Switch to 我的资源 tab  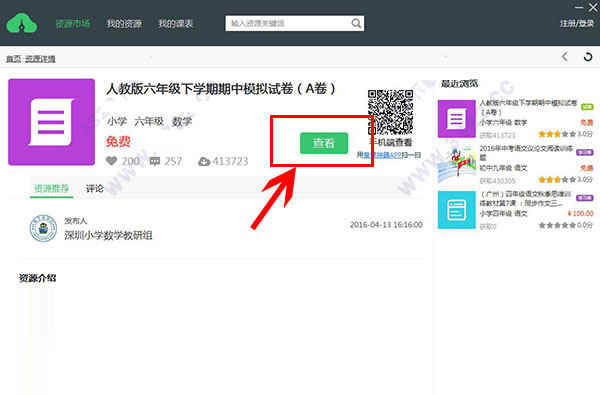124,24
